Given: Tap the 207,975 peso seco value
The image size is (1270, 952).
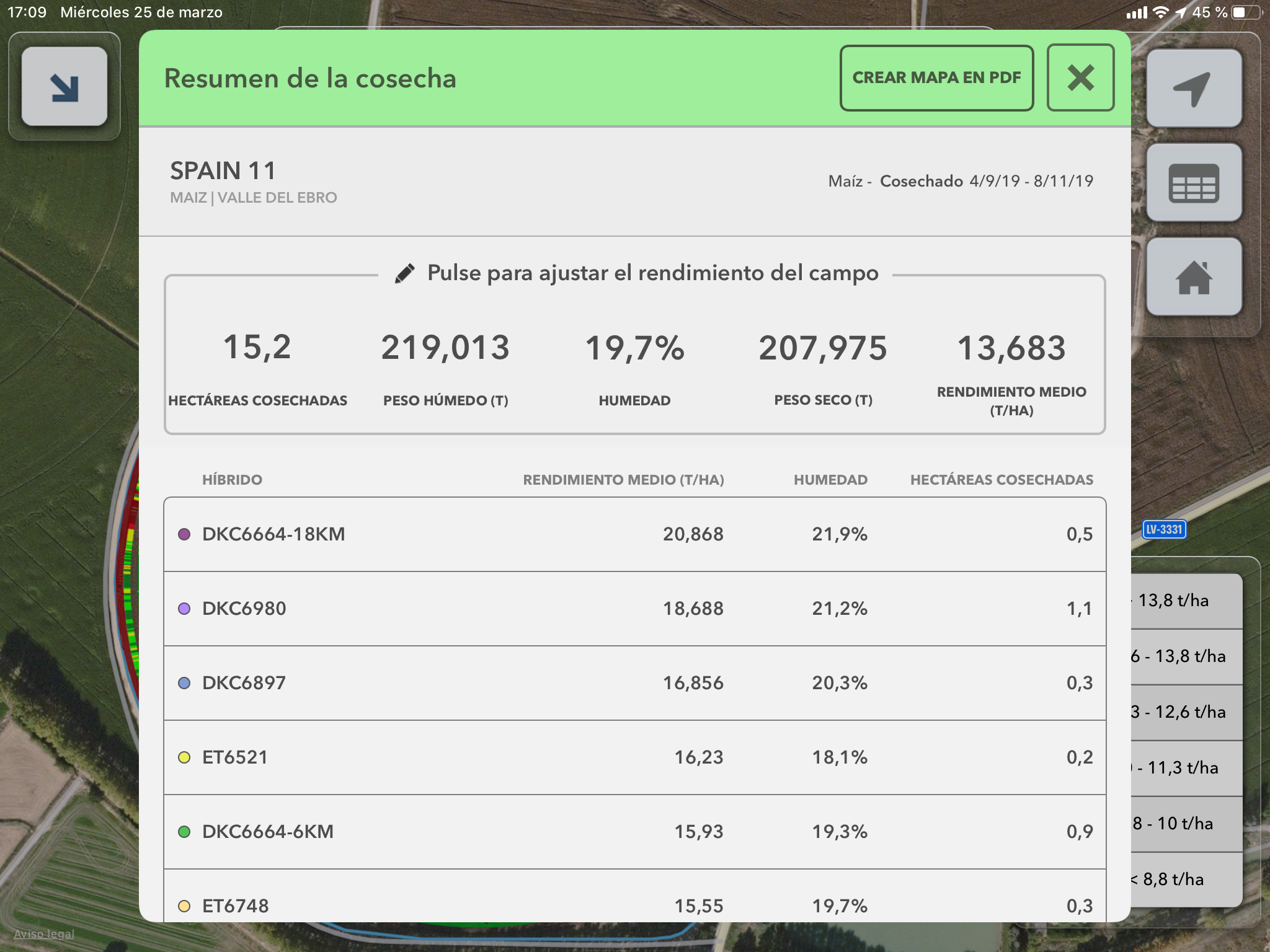Looking at the screenshot, I should [823, 348].
